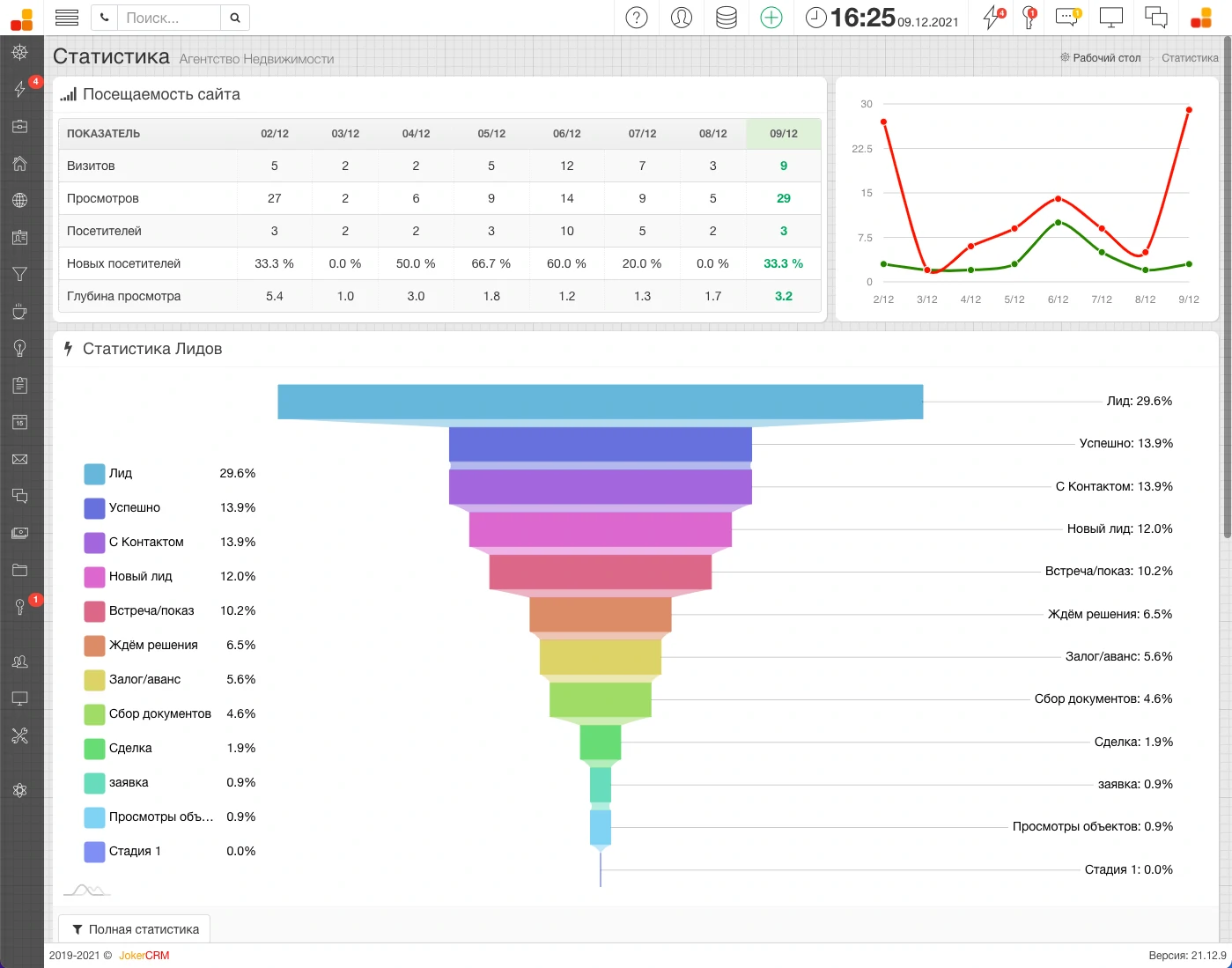Toggle the Лид legend item in funnel

tap(121, 474)
